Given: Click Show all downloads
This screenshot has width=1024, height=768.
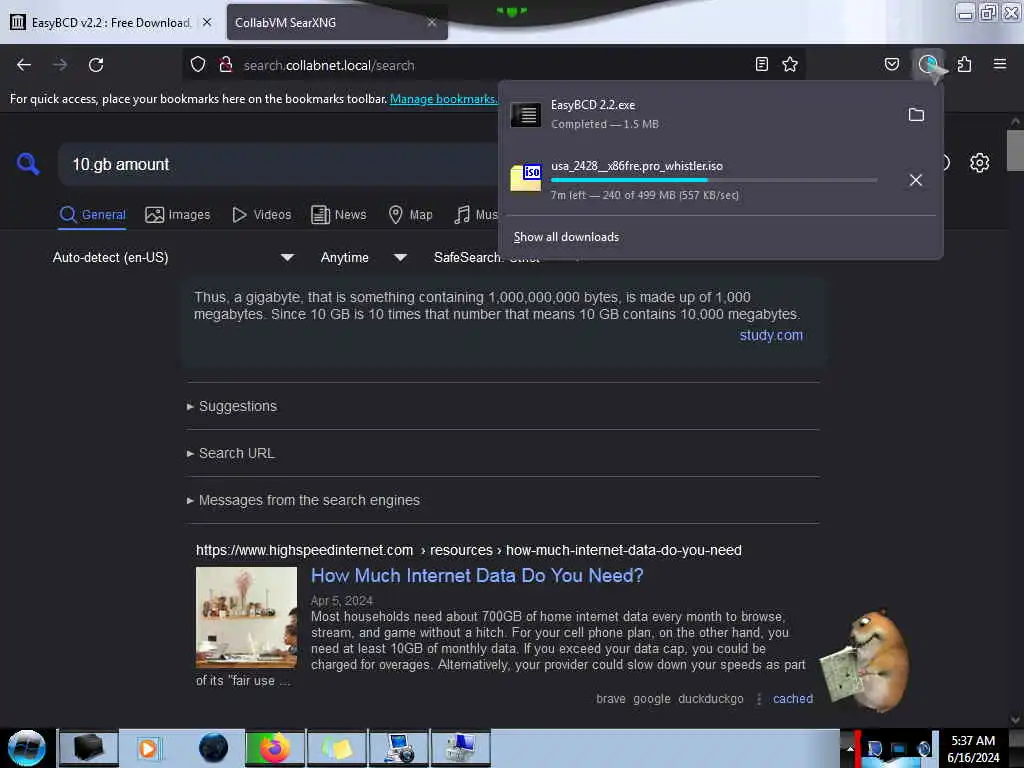Looking at the screenshot, I should tap(566, 237).
